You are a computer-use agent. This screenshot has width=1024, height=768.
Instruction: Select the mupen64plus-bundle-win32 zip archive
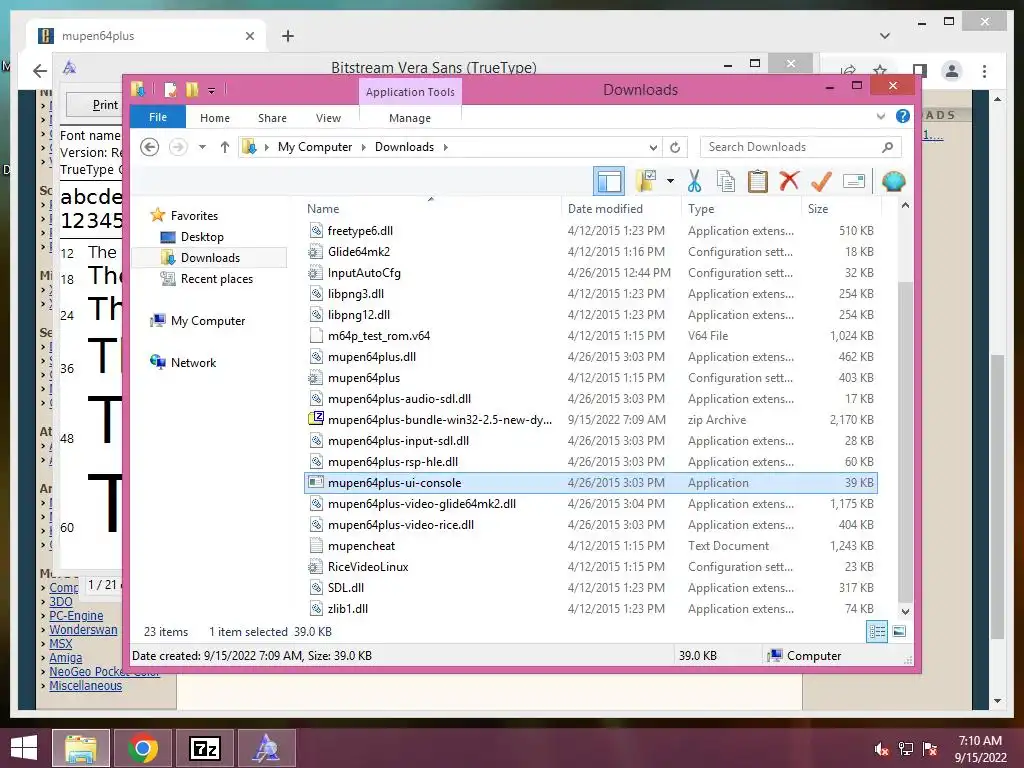[591, 420]
